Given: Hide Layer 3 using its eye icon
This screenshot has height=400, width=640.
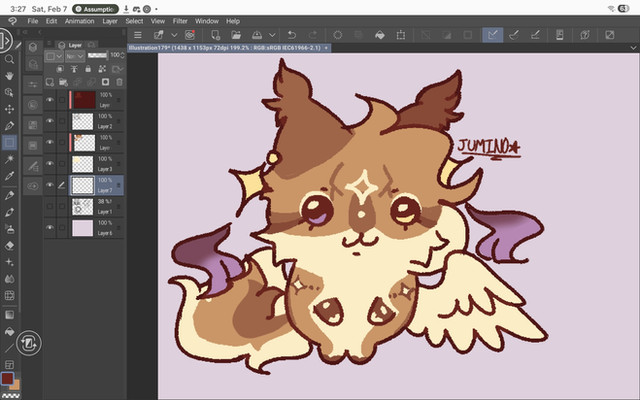Looking at the screenshot, I should [x=50, y=163].
